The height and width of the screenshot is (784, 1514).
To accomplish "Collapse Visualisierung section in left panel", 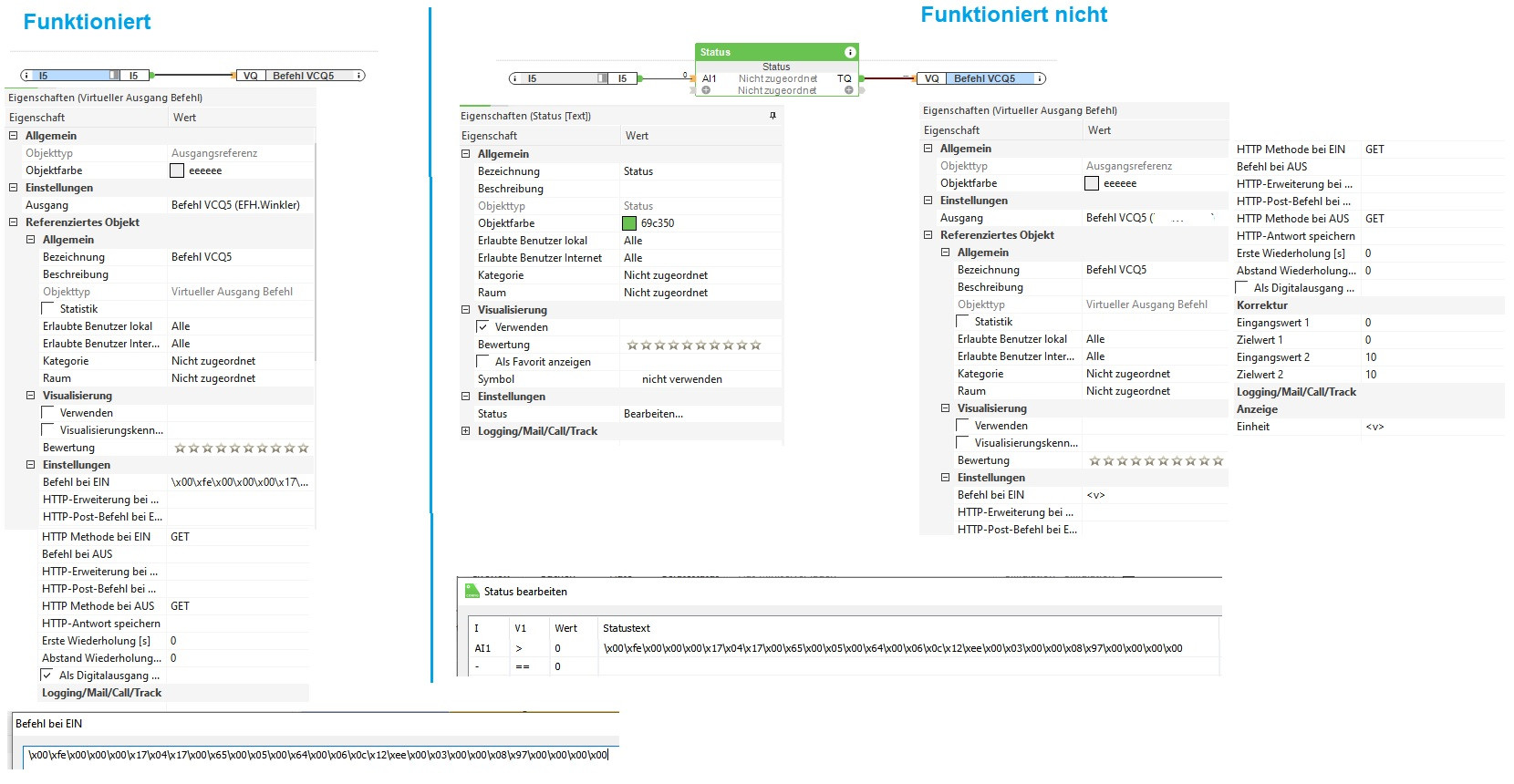I will (31, 395).
